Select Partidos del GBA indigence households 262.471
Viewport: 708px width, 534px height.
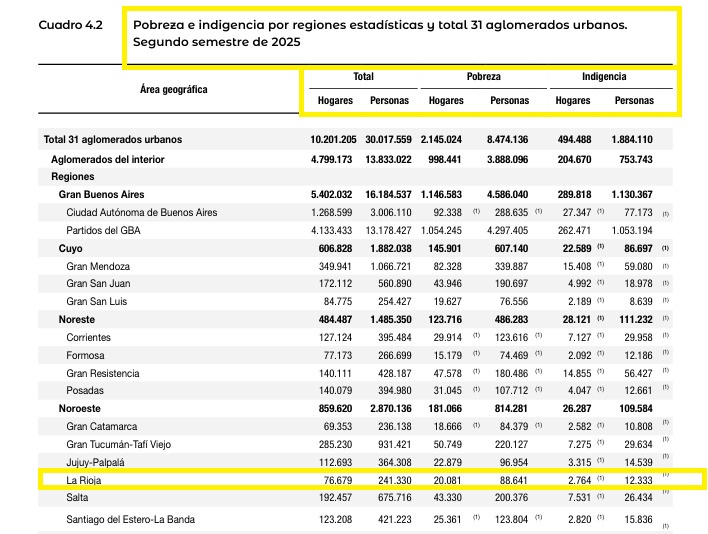coord(574,230)
